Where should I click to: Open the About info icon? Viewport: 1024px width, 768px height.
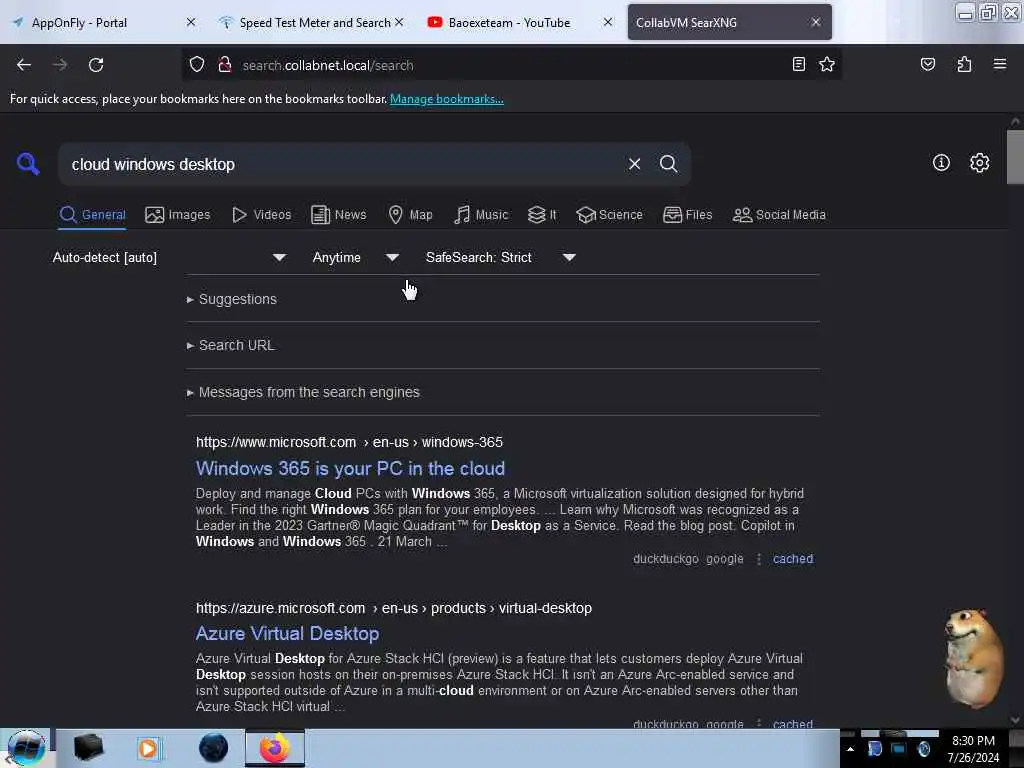click(x=941, y=163)
